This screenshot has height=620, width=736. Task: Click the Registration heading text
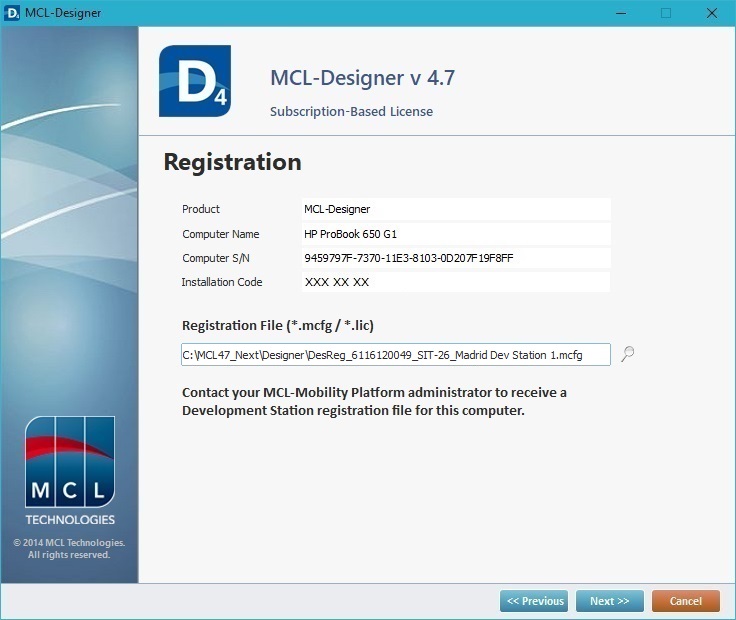pos(232,162)
